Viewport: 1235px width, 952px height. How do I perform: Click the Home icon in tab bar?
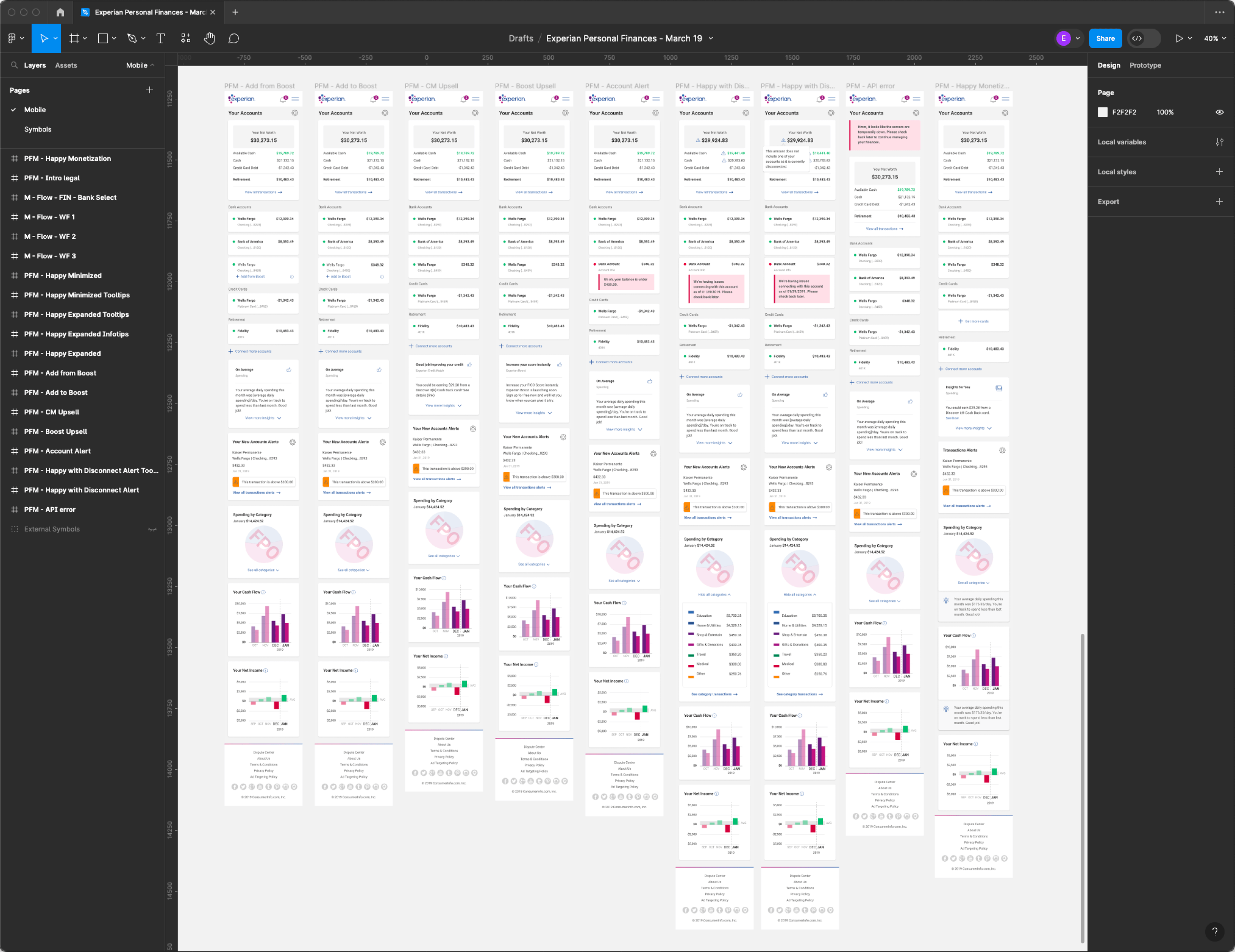(x=60, y=12)
